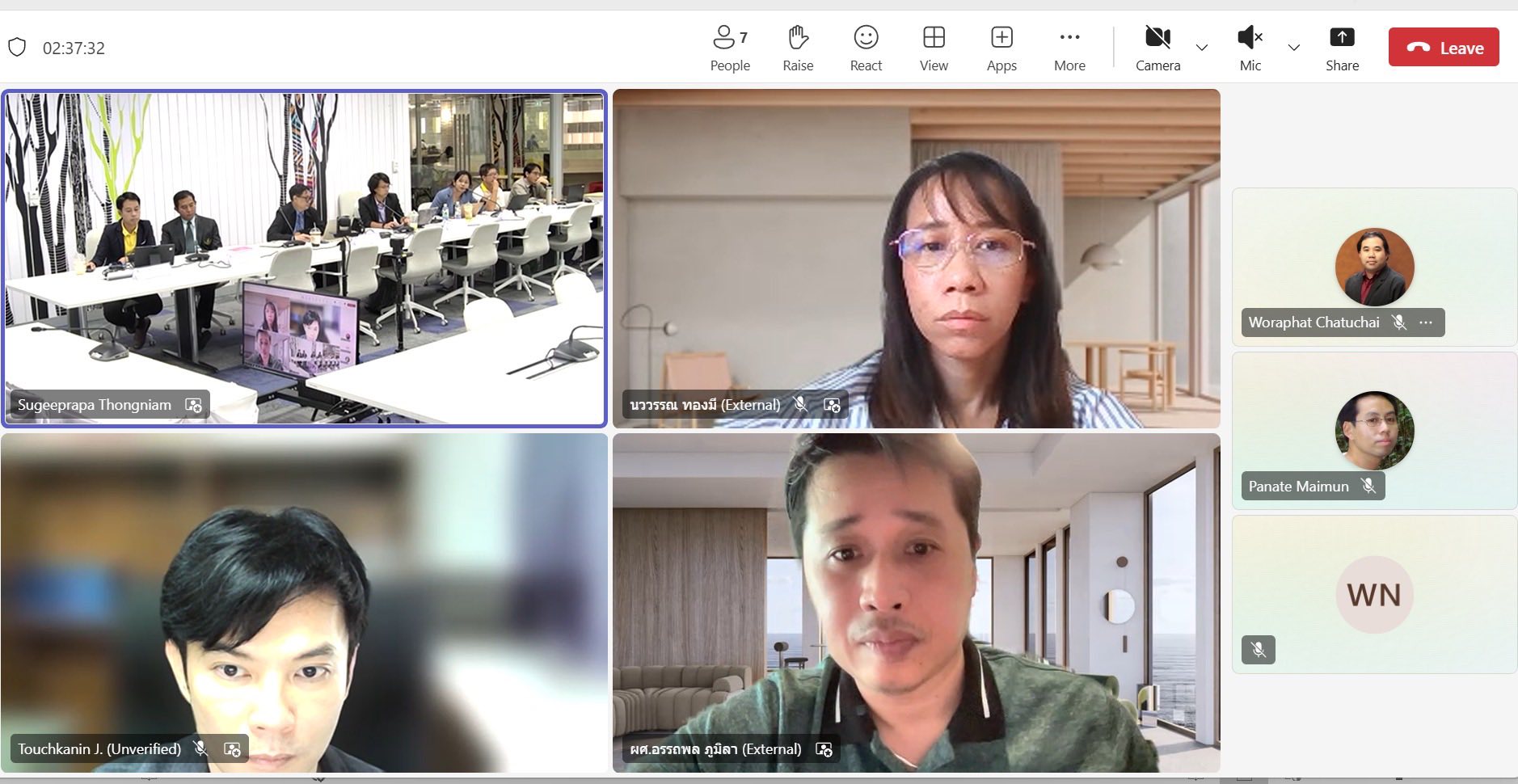The height and width of the screenshot is (784, 1518).
Task: Expand the Camera options dropdown arrow
Action: coord(1201,48)
